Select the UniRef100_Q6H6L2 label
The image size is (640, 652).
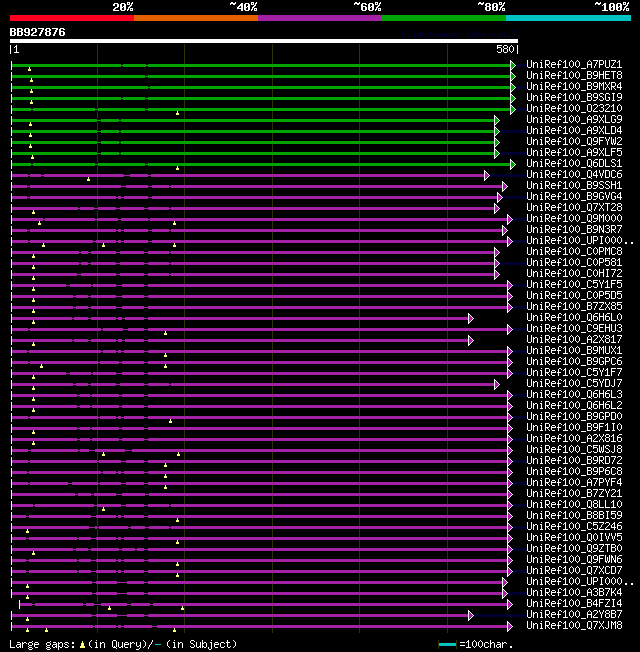574,405
